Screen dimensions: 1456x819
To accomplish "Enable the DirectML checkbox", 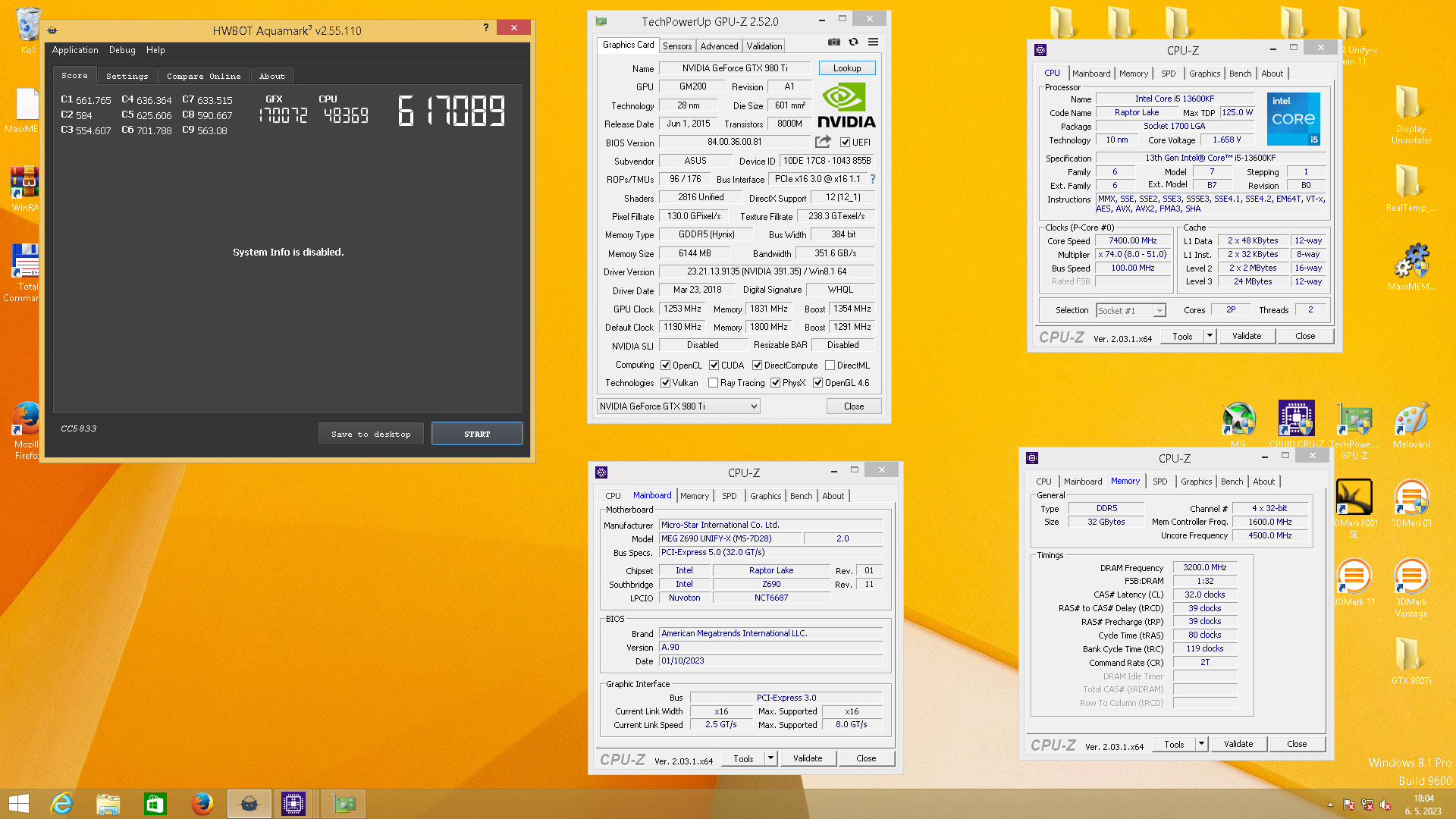I will pos(830,366).
